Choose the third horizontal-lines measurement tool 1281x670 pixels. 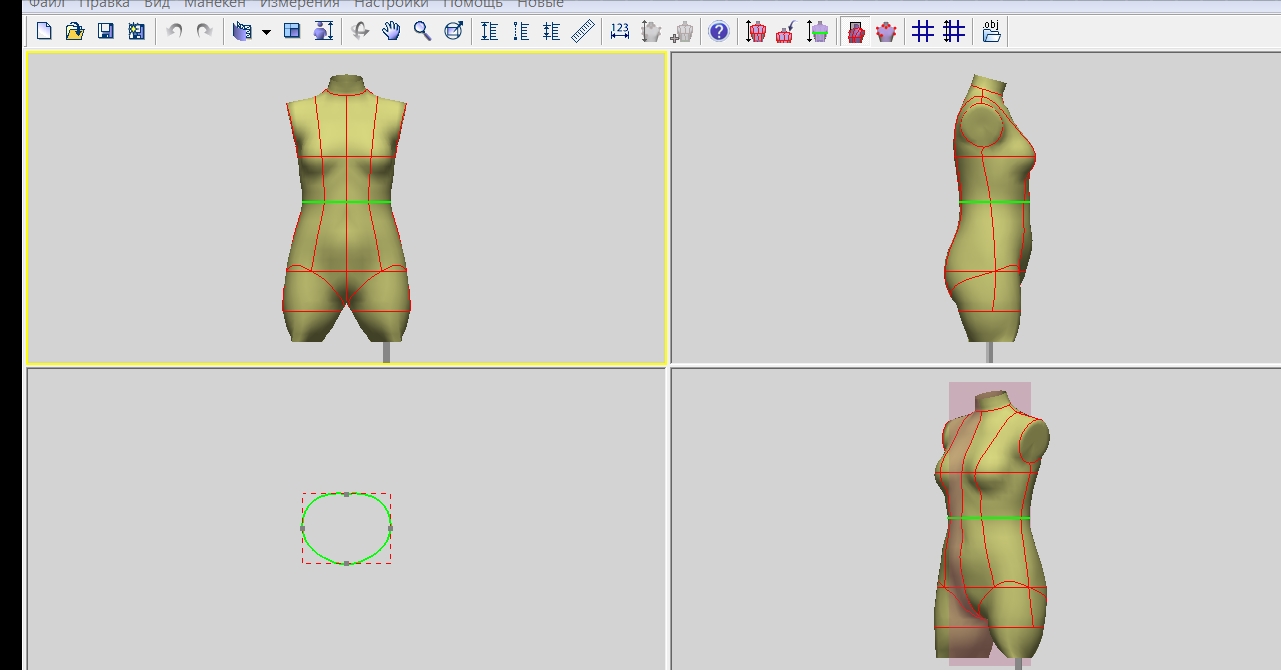coord(551,31)
